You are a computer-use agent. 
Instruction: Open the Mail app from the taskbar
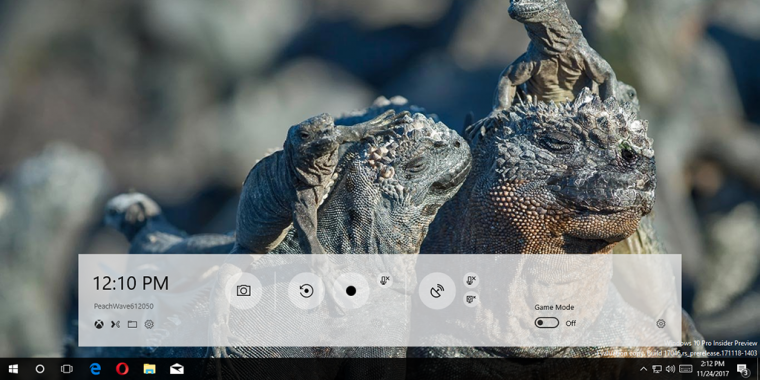(176, 369)
